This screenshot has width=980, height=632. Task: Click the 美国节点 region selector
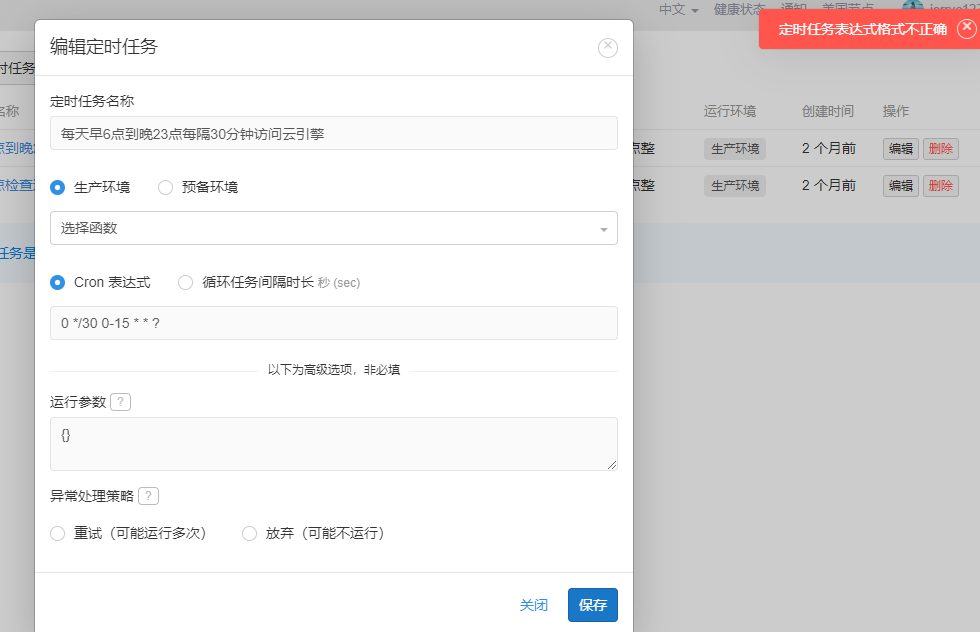pos(849,5)
